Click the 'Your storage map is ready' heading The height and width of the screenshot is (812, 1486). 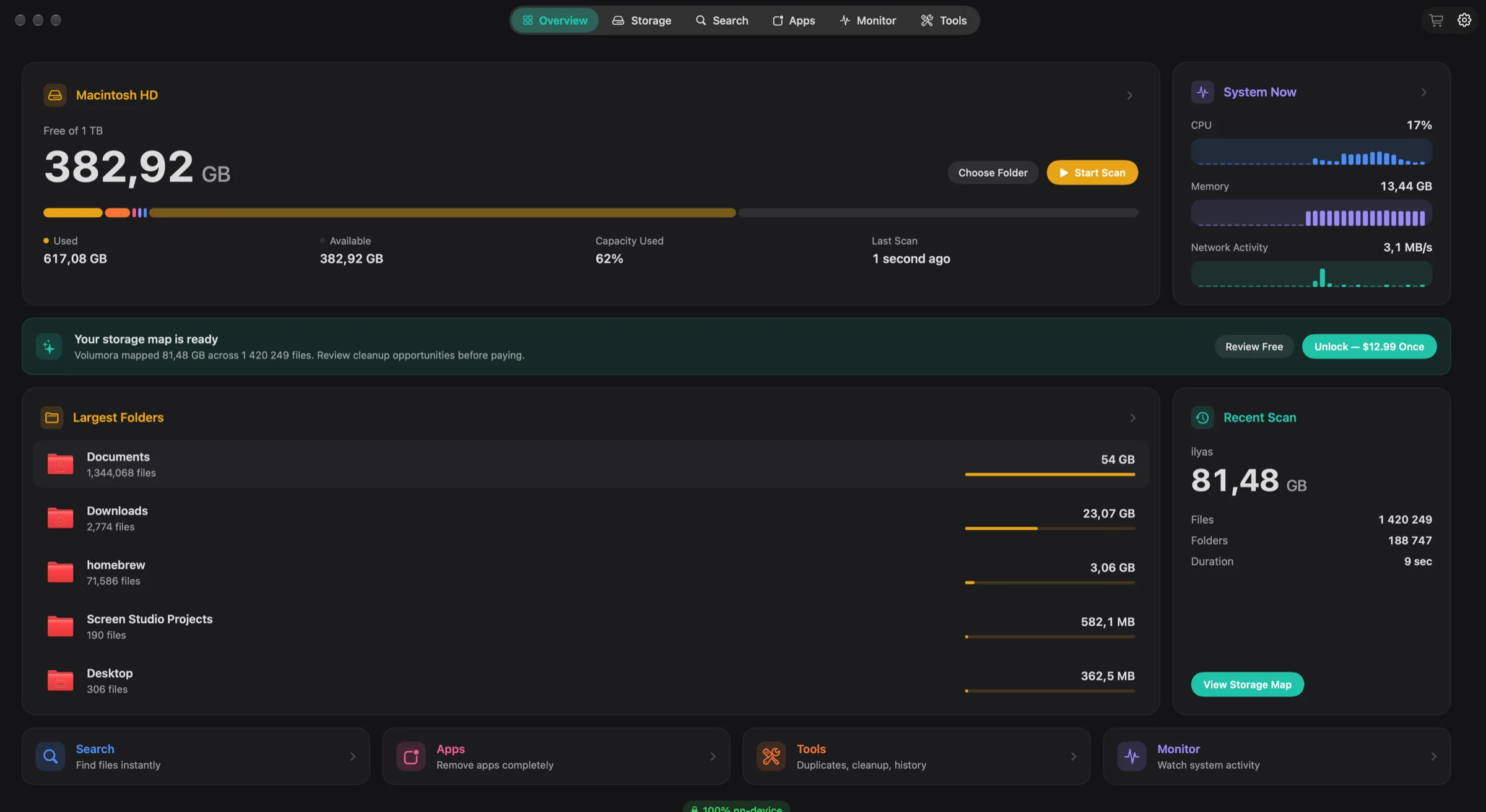pyautogui.click(x=146, y=339)
